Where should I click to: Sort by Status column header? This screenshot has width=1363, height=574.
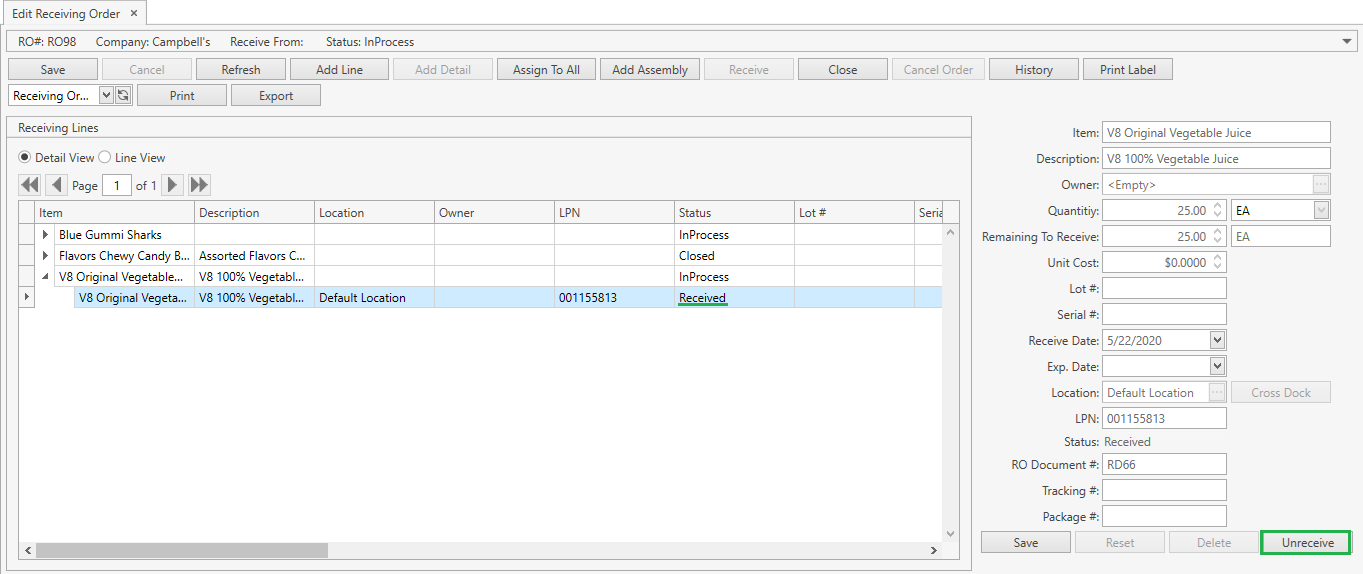coord(734,213)
